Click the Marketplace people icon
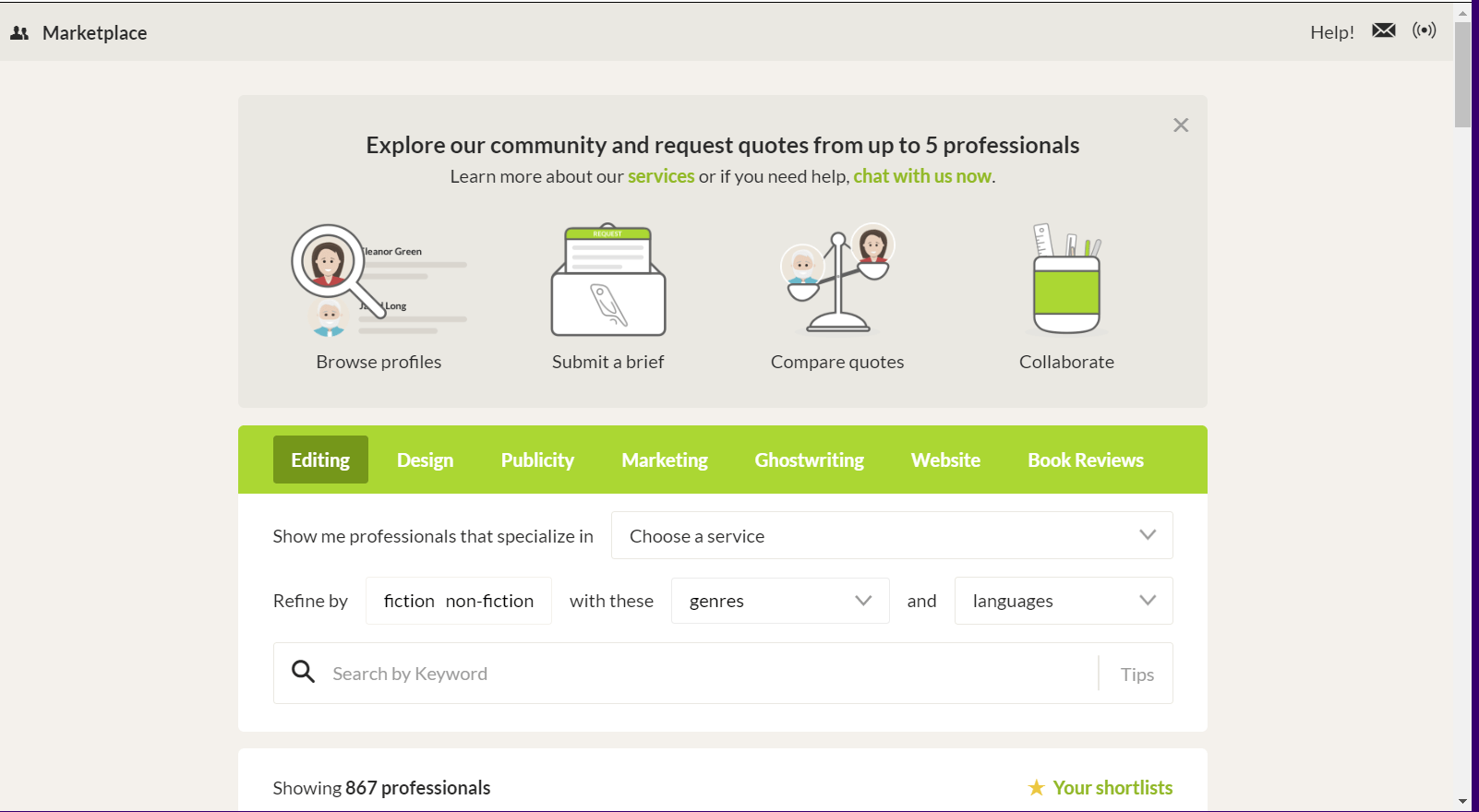 click(19, 33)
